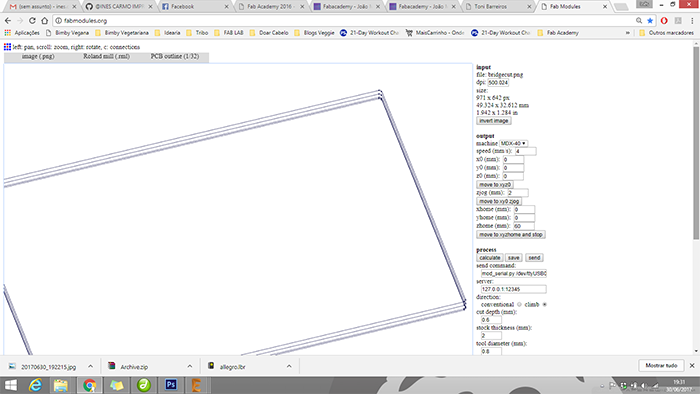Viewport: 700px width, 394px height.
Task: Click the page vertical scrollbar
Action: tap(696, 143)
